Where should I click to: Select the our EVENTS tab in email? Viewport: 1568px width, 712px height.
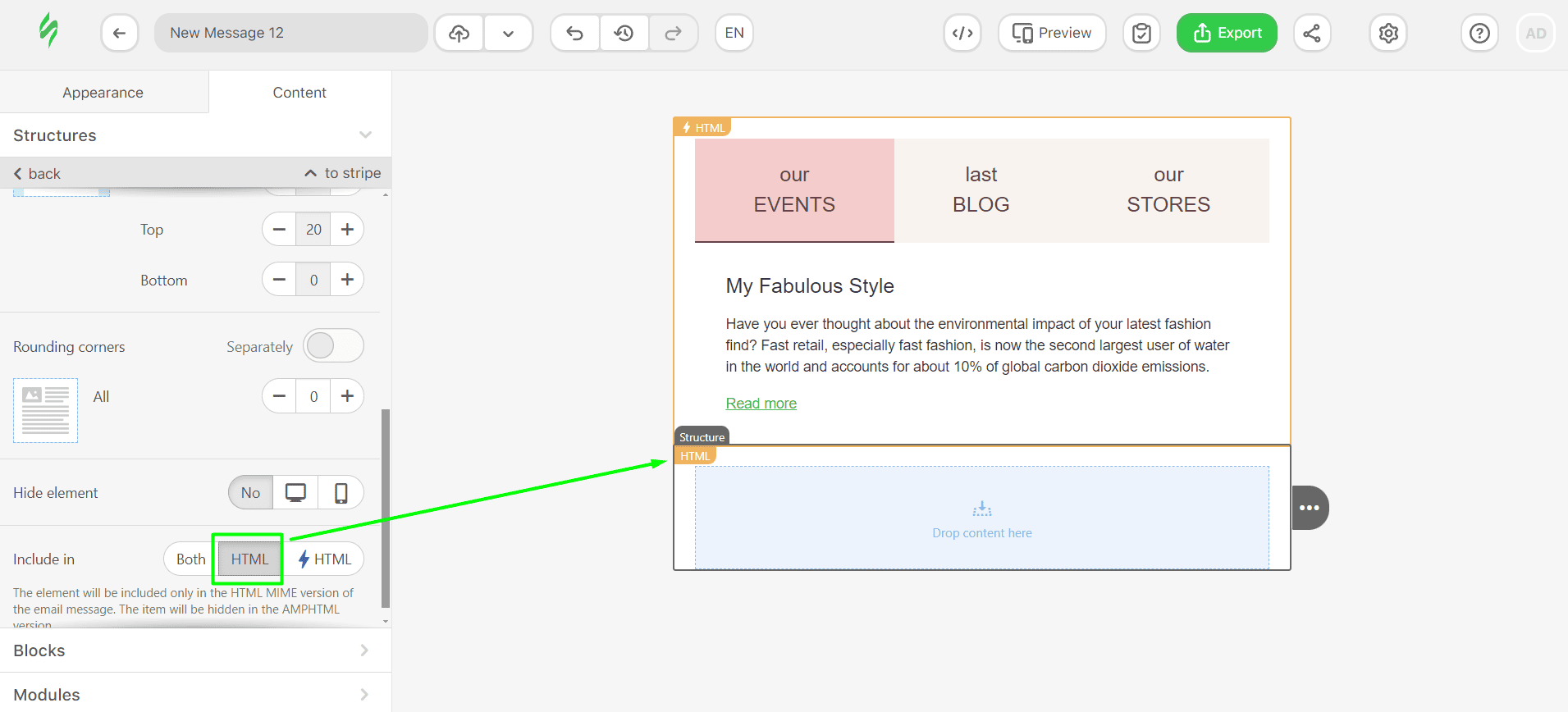click(794, 190)
